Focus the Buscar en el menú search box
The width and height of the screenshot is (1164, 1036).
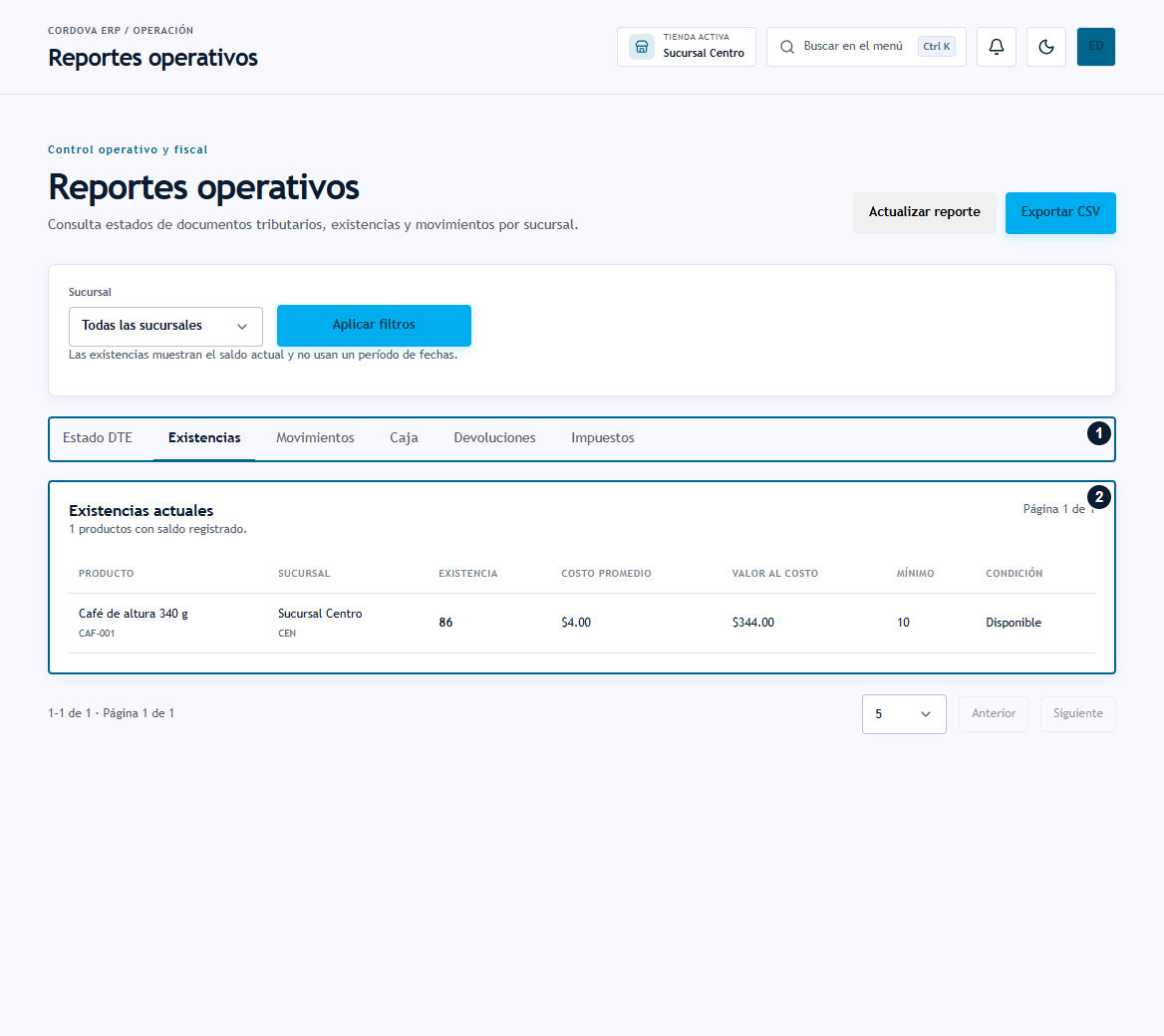(866, 47)
